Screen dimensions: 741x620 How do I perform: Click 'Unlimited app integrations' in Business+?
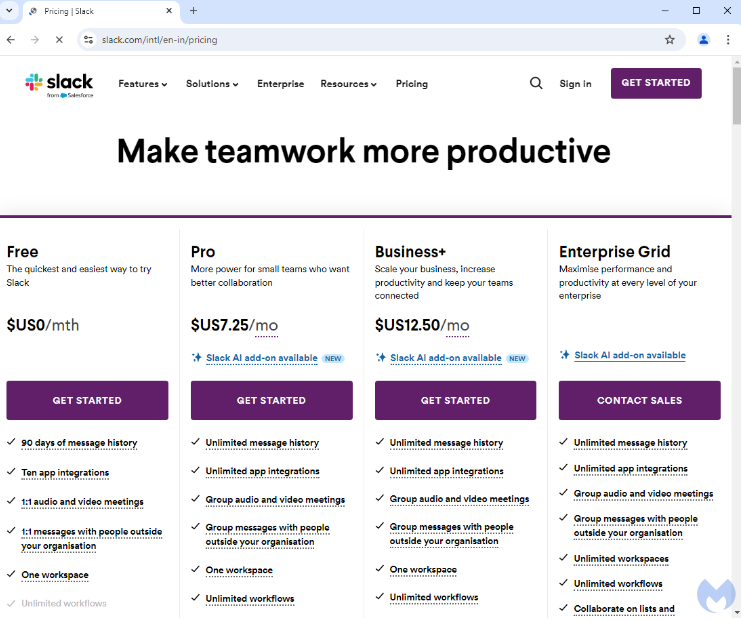coord(447,471)
